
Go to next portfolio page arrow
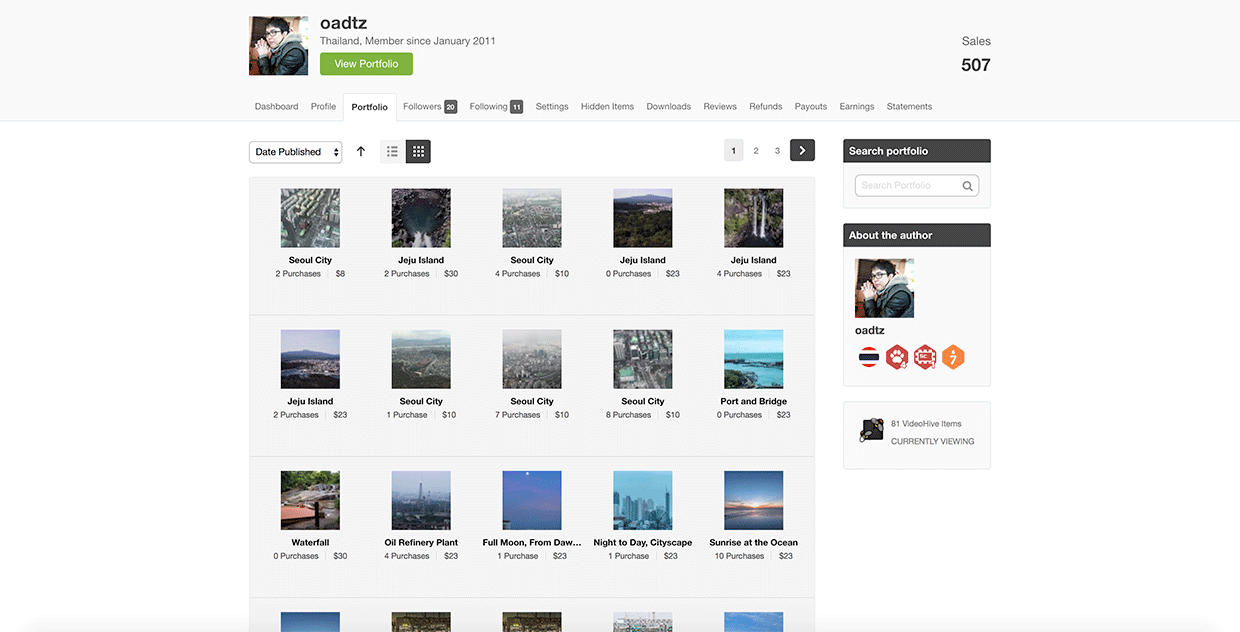tap(802, 150)
